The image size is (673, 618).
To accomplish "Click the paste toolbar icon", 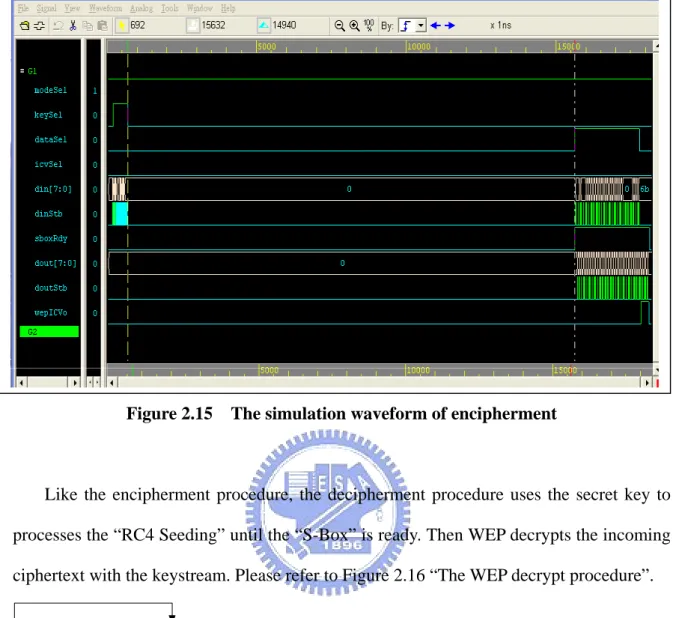I will point(102,26).
